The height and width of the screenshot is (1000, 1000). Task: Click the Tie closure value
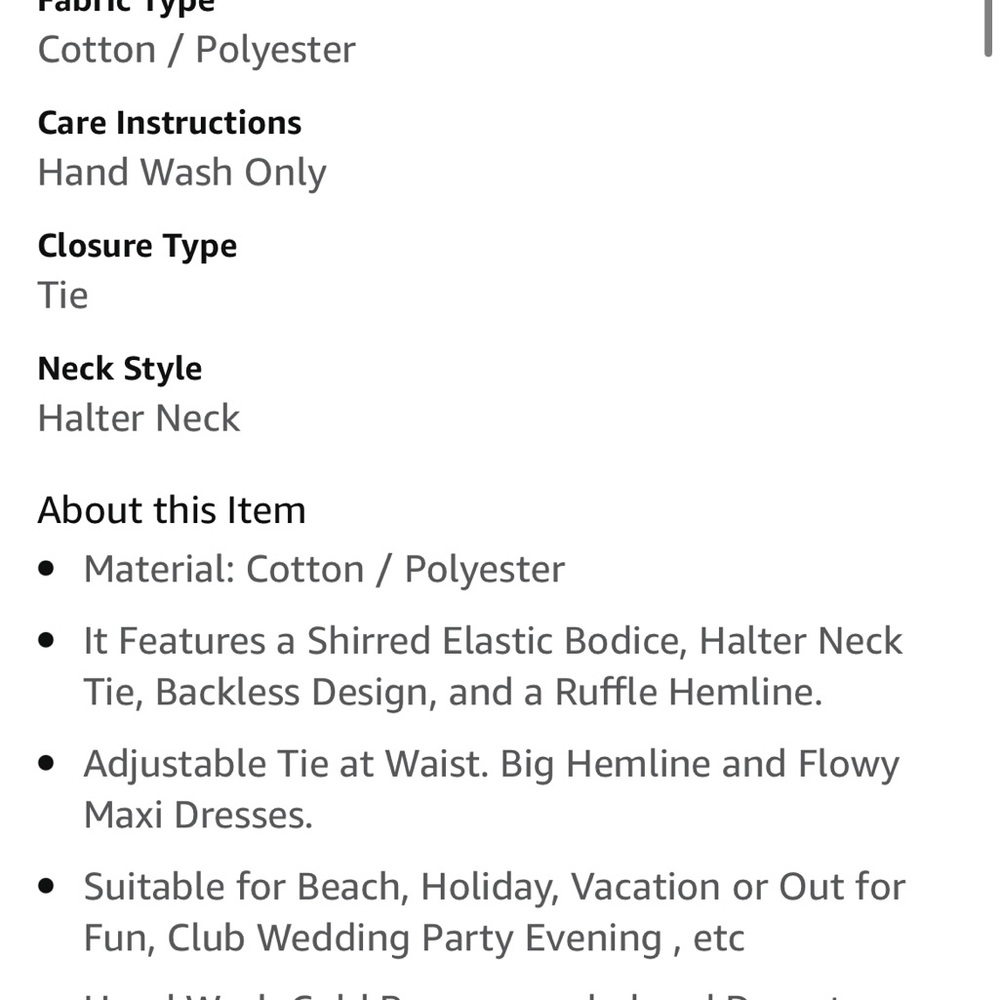[x=63, y=295]
